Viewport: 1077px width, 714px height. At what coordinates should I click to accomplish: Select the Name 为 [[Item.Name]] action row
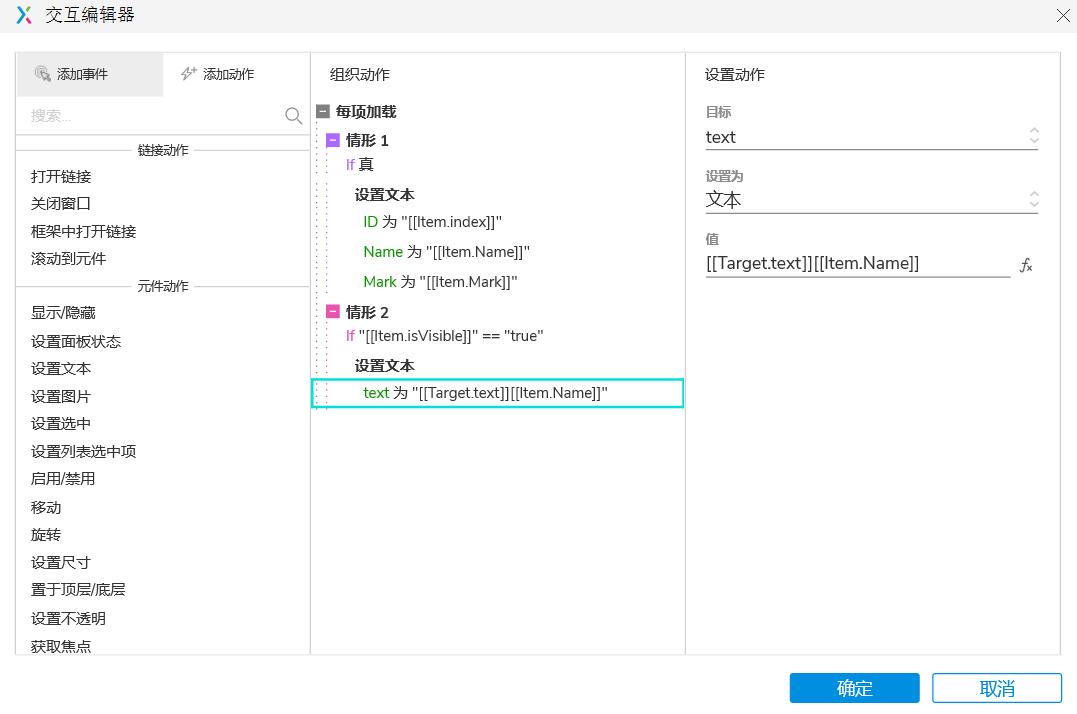tap(446, 252)
